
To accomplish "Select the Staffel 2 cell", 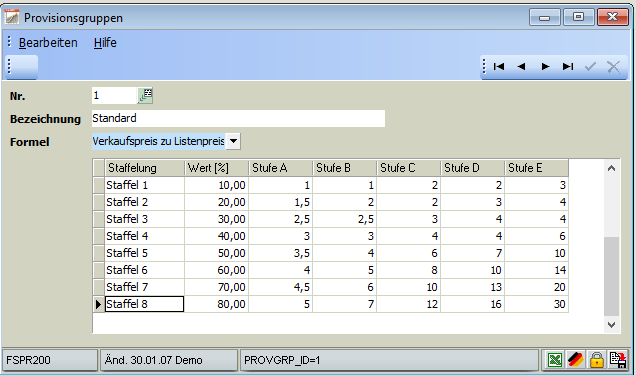I will click(x=145, y=202).
